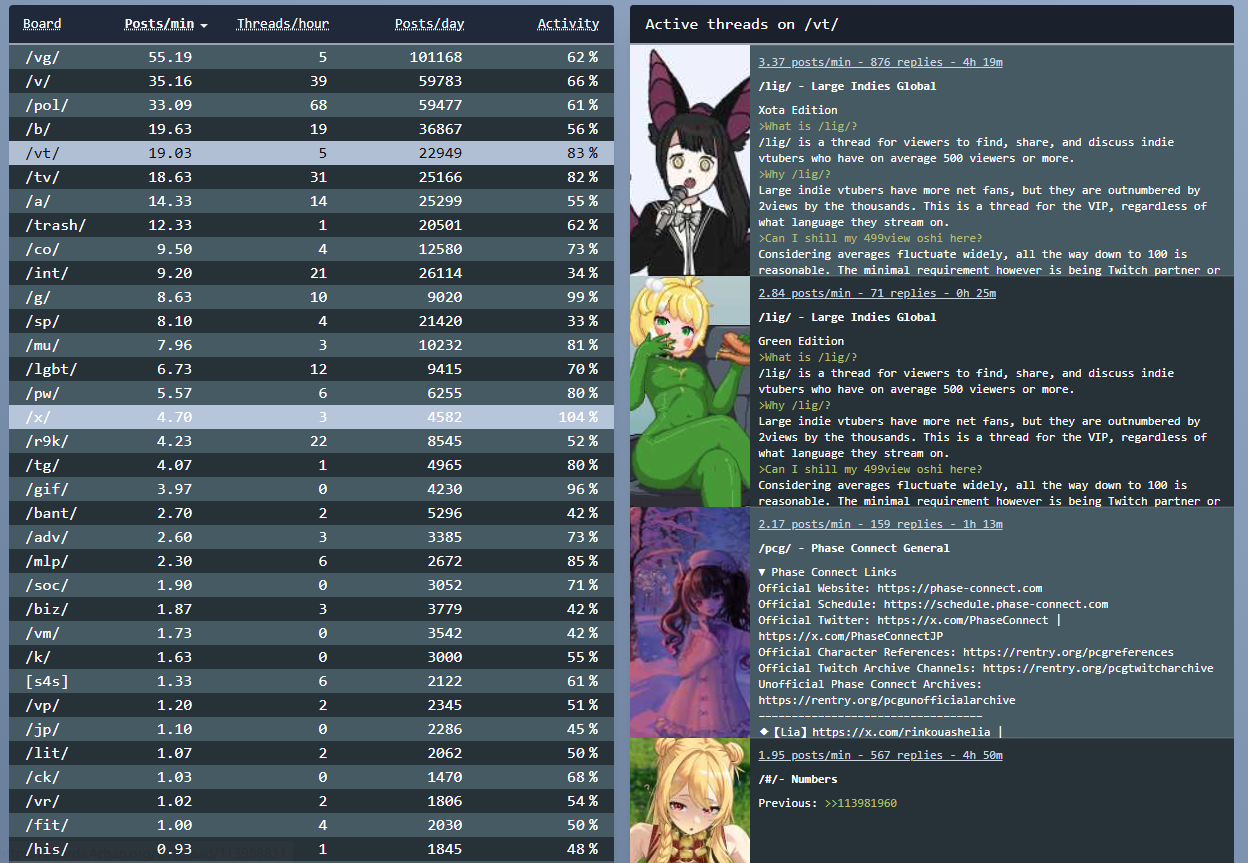Screen dimensions: 1248x863
Task: Select the /vp/ board row
Action: (311, 705)
